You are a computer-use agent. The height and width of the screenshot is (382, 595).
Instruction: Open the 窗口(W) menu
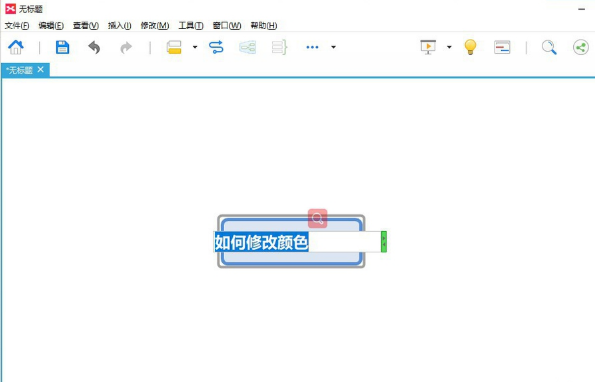click(x=227, y=25)
